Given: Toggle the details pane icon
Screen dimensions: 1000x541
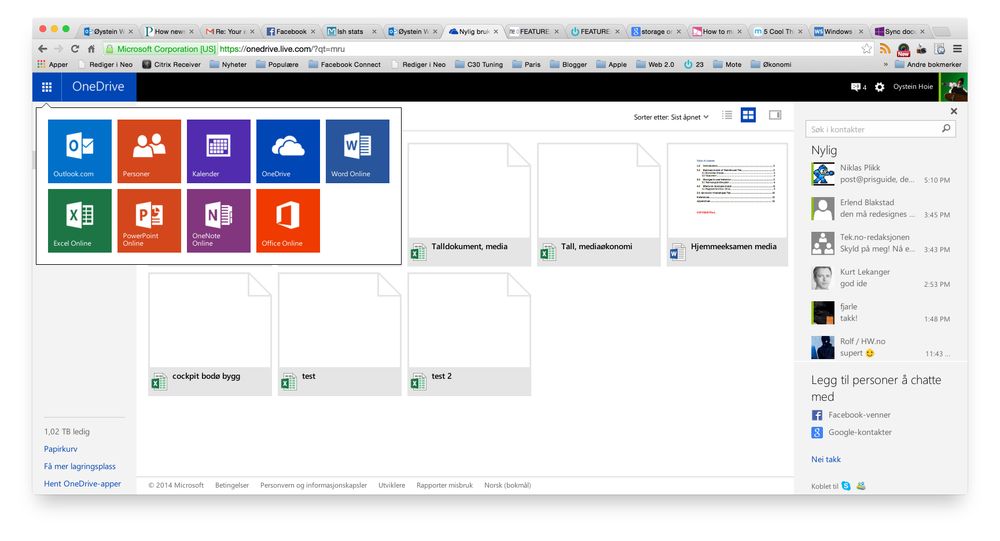Looking at the screenshot, I should click(775, 115).
